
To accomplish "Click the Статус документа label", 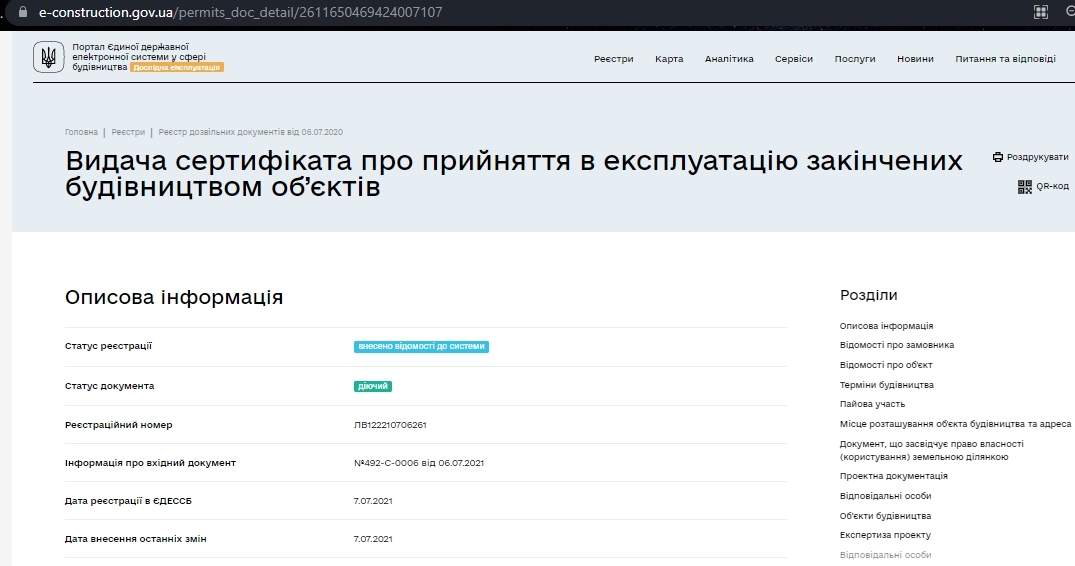I will [x=110, y=386].
